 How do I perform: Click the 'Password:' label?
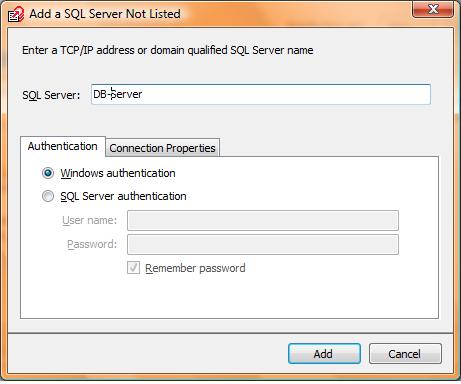pos(92,244)
